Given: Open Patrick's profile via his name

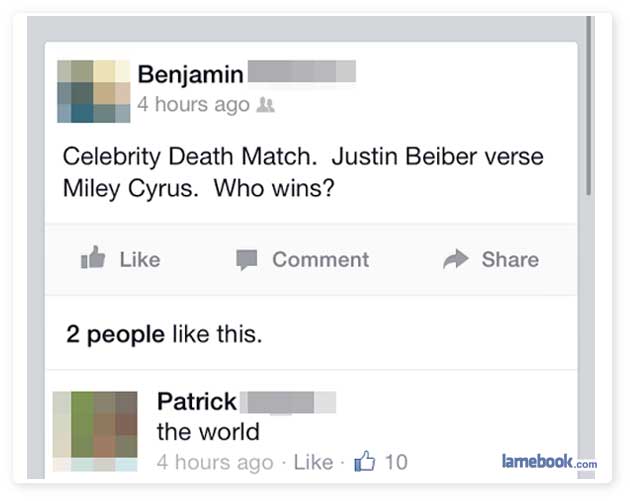Looking at the screenshot, I should 197,402.
